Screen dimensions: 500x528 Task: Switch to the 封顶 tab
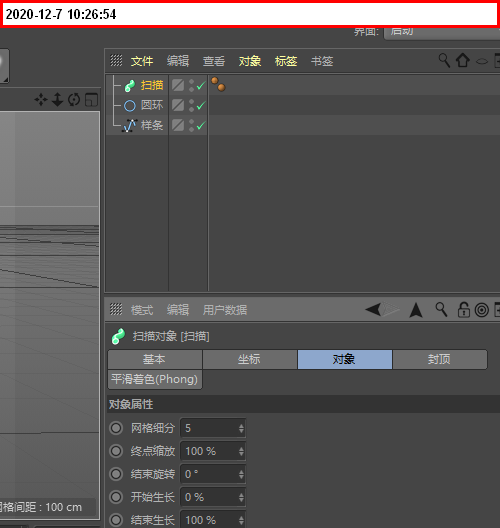439,359
